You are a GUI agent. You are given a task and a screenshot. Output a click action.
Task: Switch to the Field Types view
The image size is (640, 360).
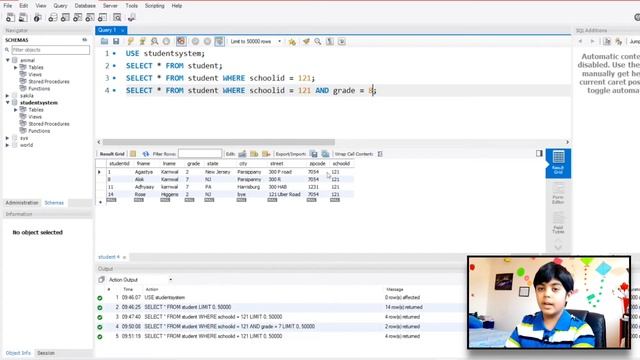pyautogui.click(x=558, y=223)
